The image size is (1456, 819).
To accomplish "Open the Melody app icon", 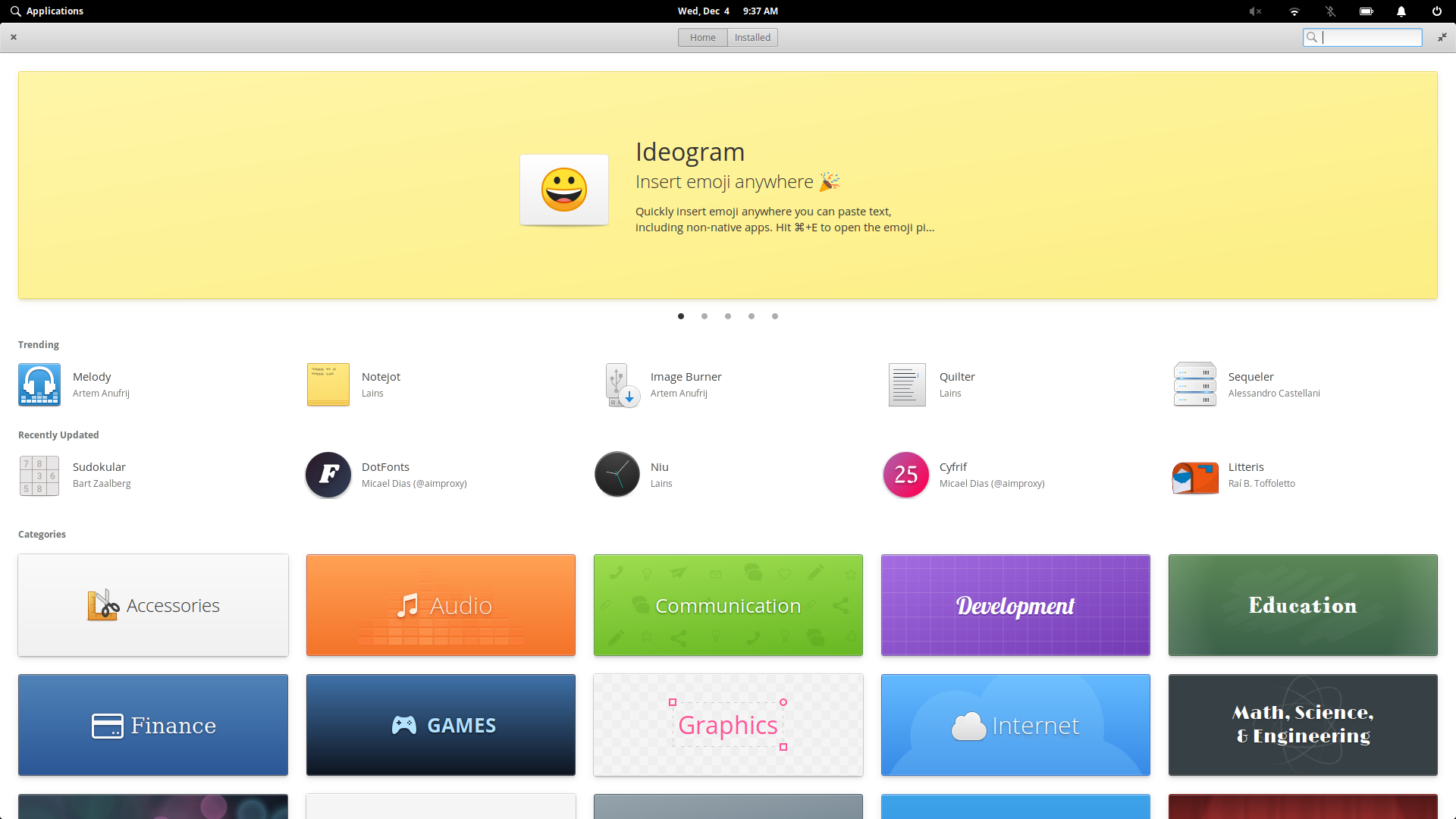I will (x=39, y=384).
